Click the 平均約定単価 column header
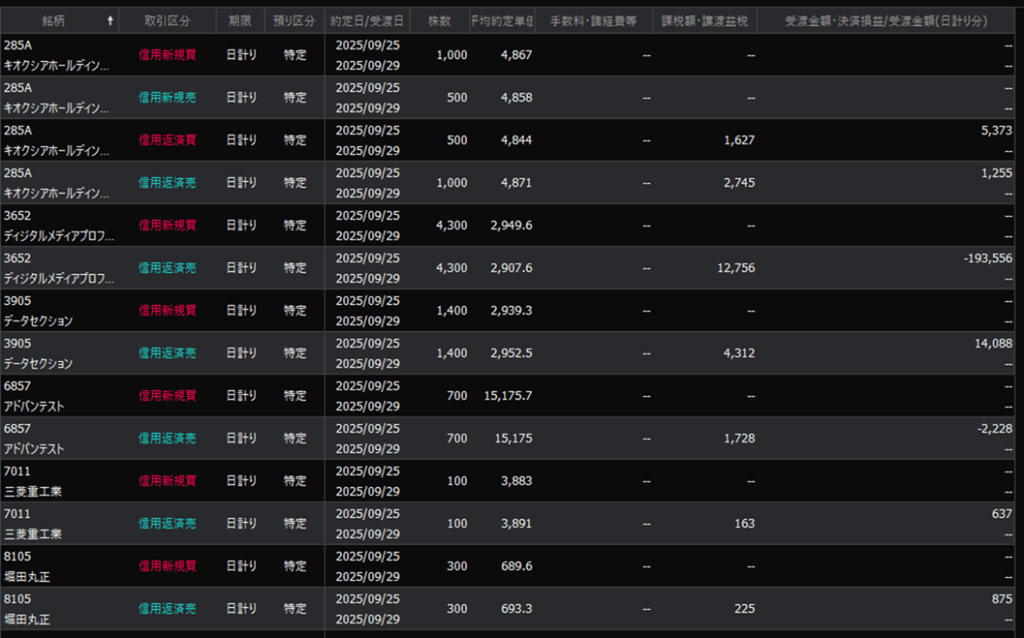1024x638 pixels. coord(503,21)
